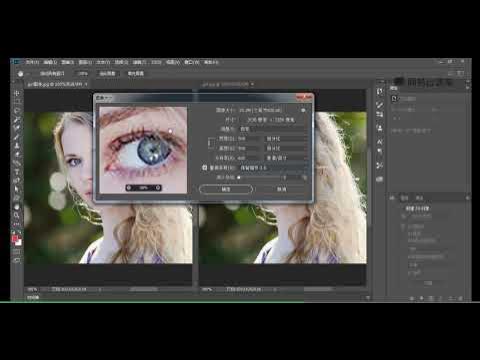This screenshot has height=360, width=480.
Task: Toggle the Resample (重新采样) checkbox
Action: coord(204,168)
